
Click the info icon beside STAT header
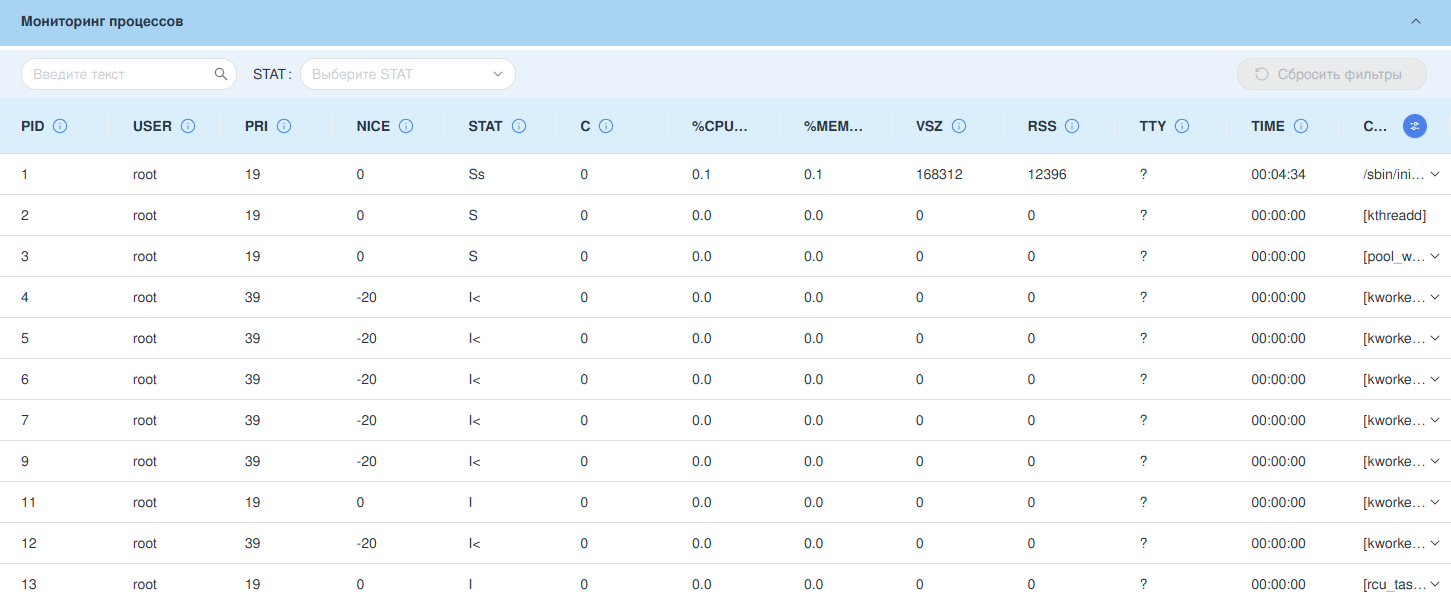[519, 126]
